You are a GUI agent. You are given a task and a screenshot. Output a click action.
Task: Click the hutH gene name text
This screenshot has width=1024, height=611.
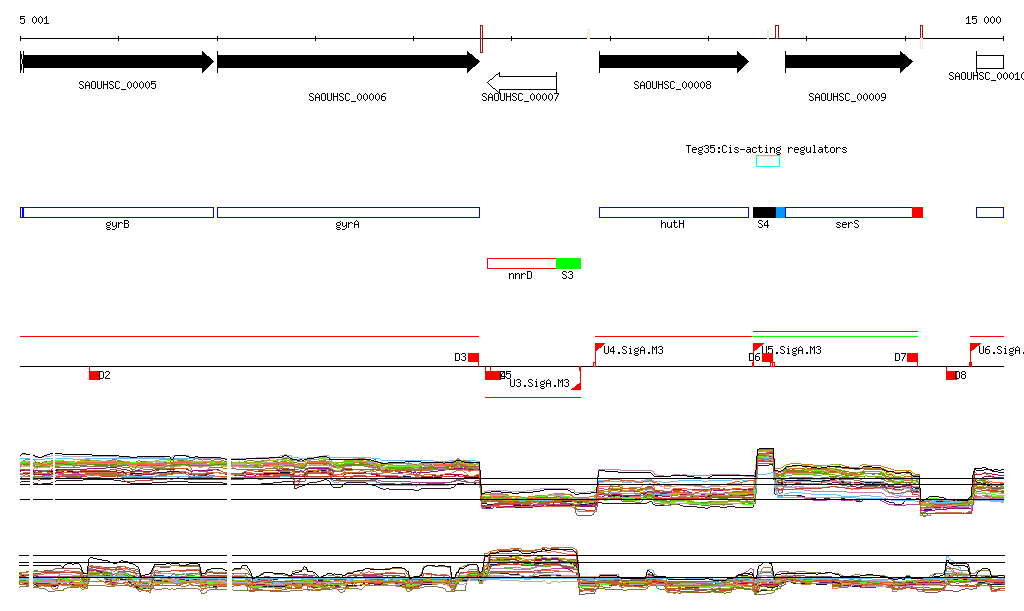(x=672, y=225)
